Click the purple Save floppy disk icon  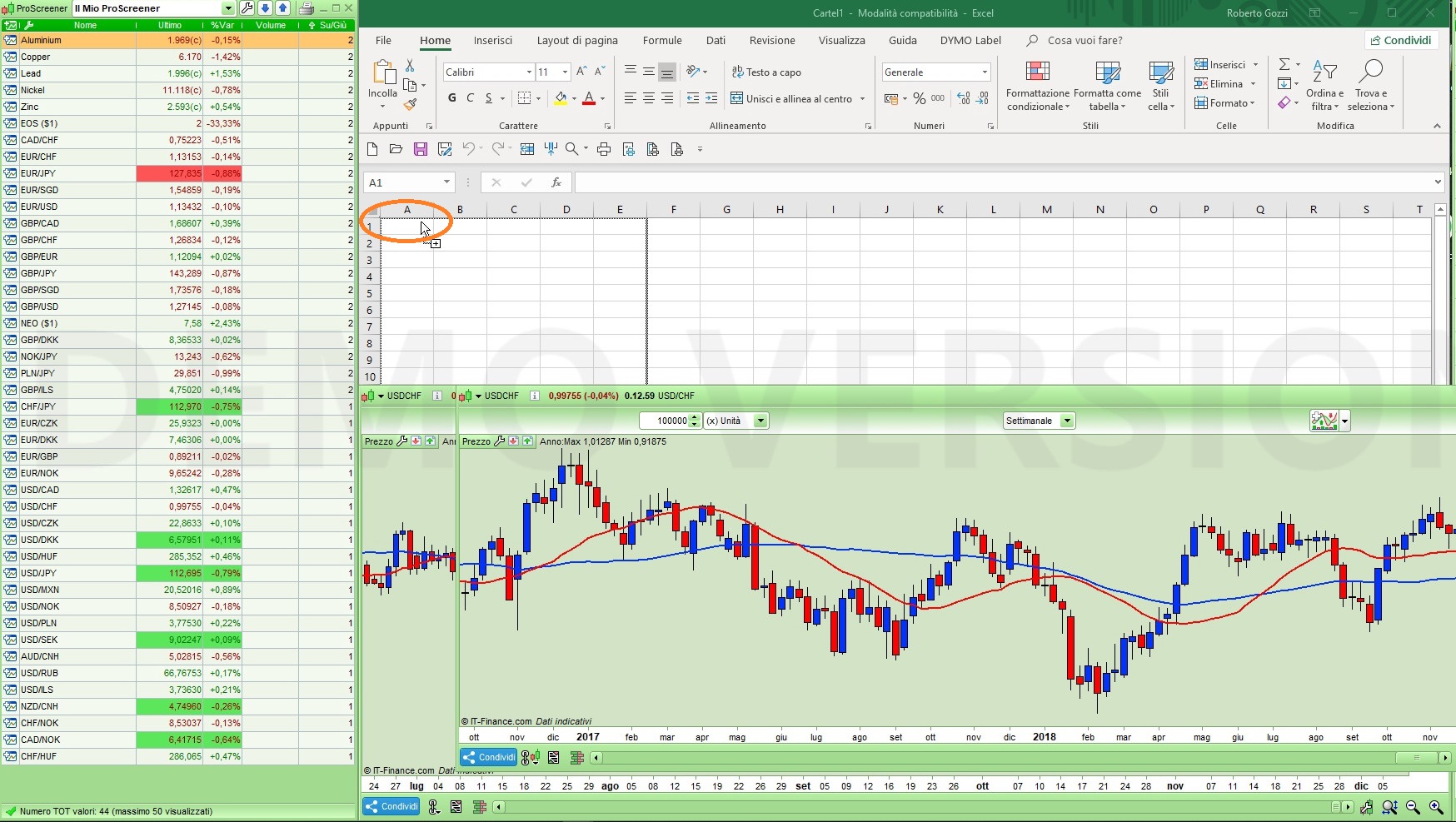(421, 149)
